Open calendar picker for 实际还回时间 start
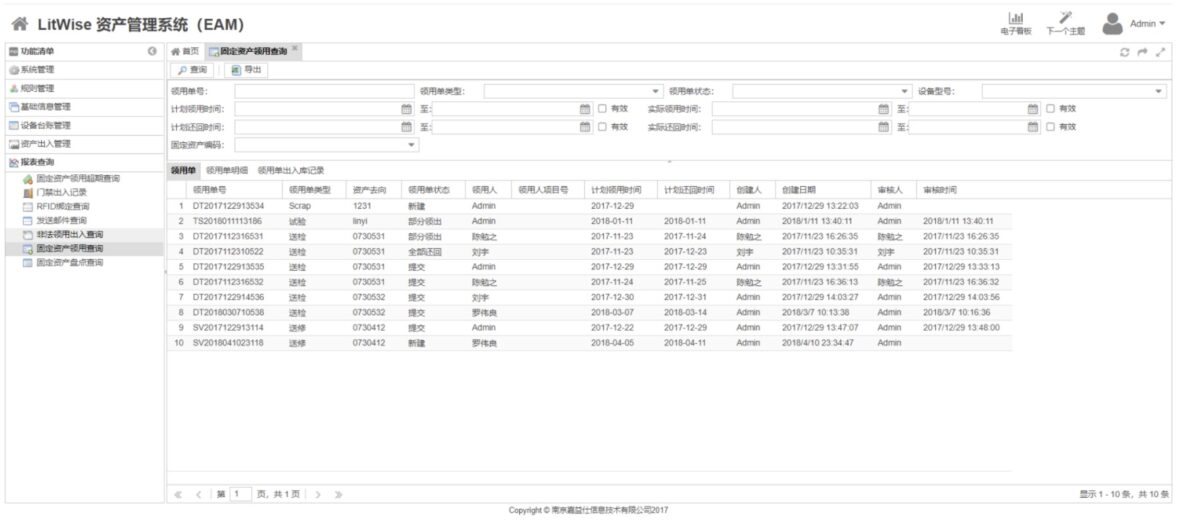1200x528 pixels. pos(883,127)
